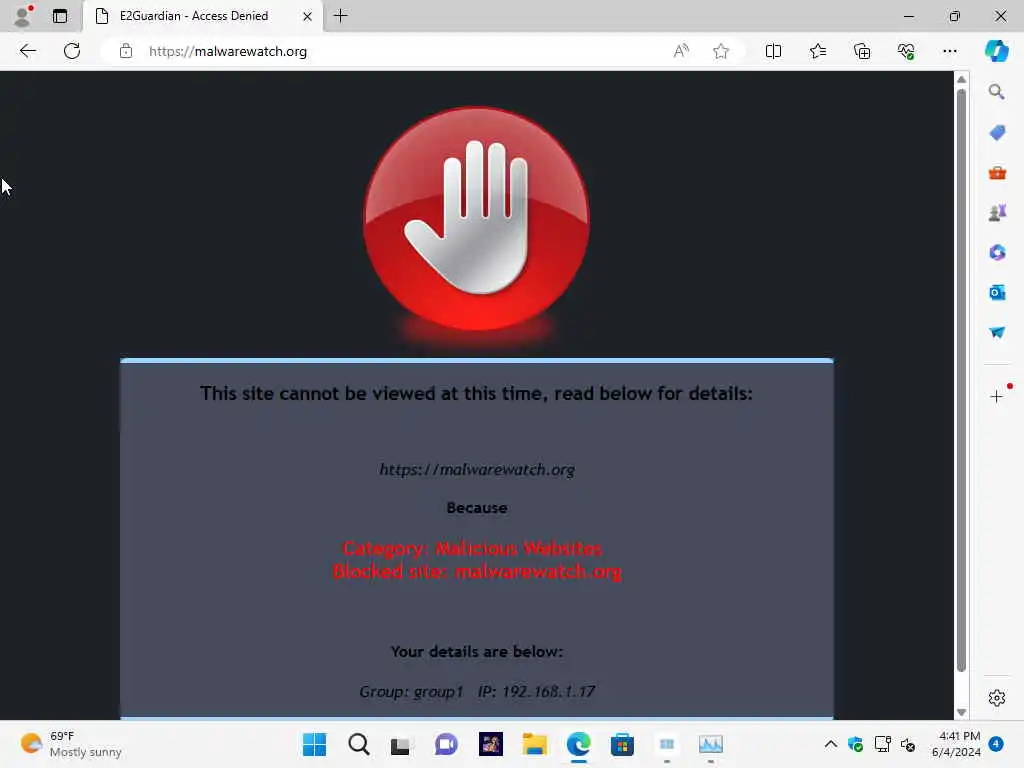Viewport: 1024px width, 768px height.
Task: Open network status tray icon
Action: click(x=882, y=744)
